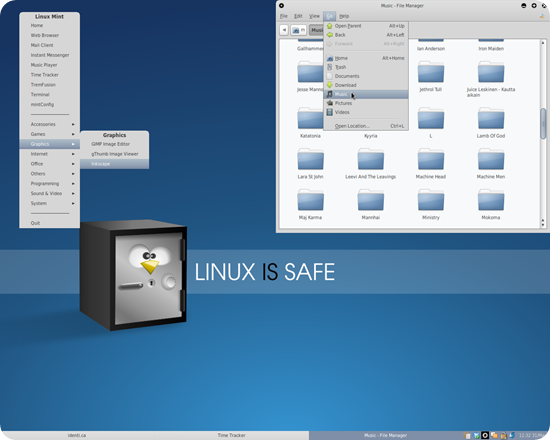
Task: Launch GIMP Image Editor
Action: [114, 144]
